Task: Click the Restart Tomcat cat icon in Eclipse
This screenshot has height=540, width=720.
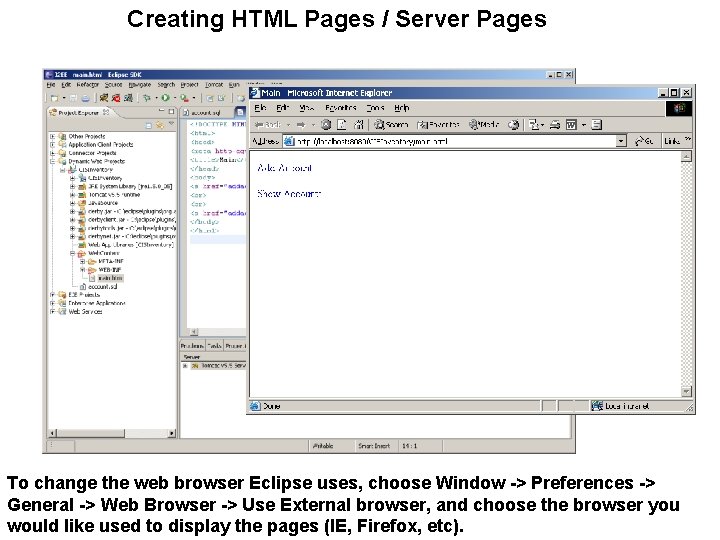Action: tap(129, 98)
